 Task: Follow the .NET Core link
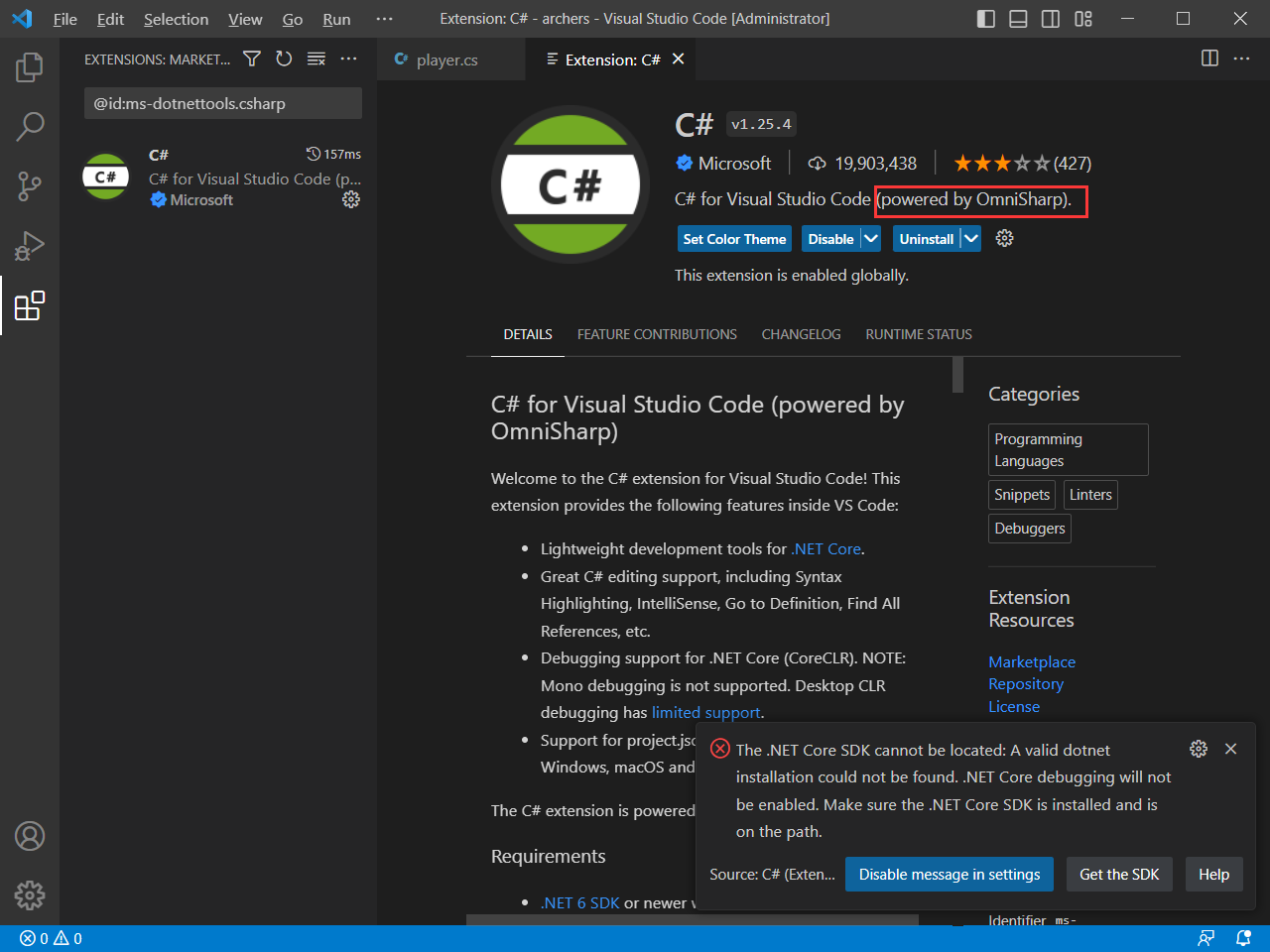click(827, 548)
